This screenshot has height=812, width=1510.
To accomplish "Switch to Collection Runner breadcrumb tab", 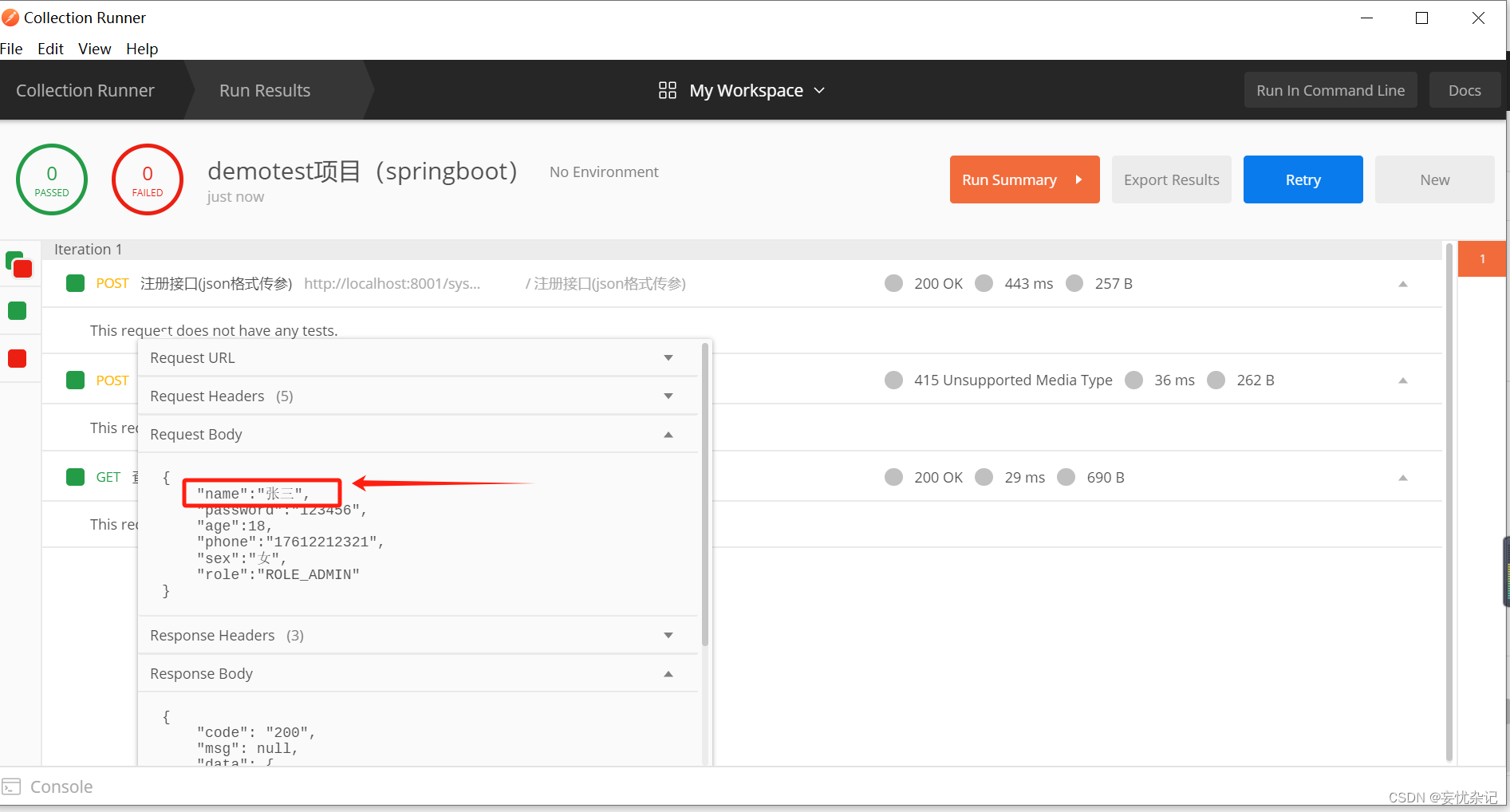I will tap(85, 90).
